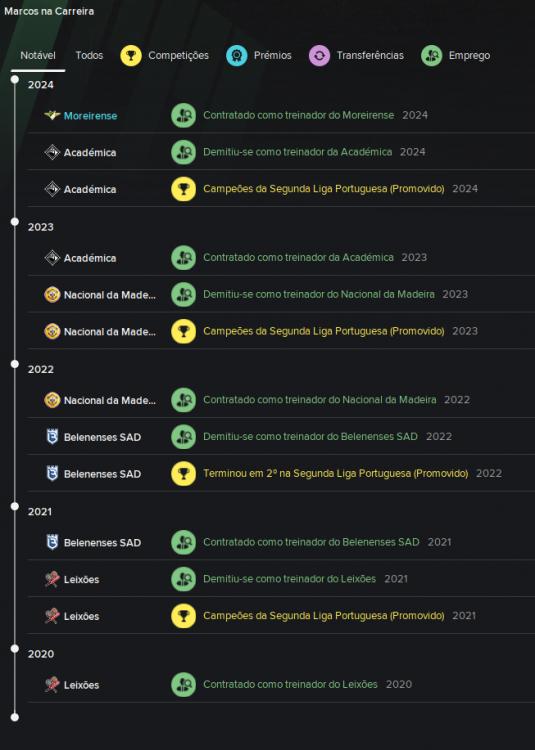The height and width of the screenshot is (750, 535).
Task: Open Académica 'Campeões da Segunda Liga' 2024 entry
Action: coord(324,189)
